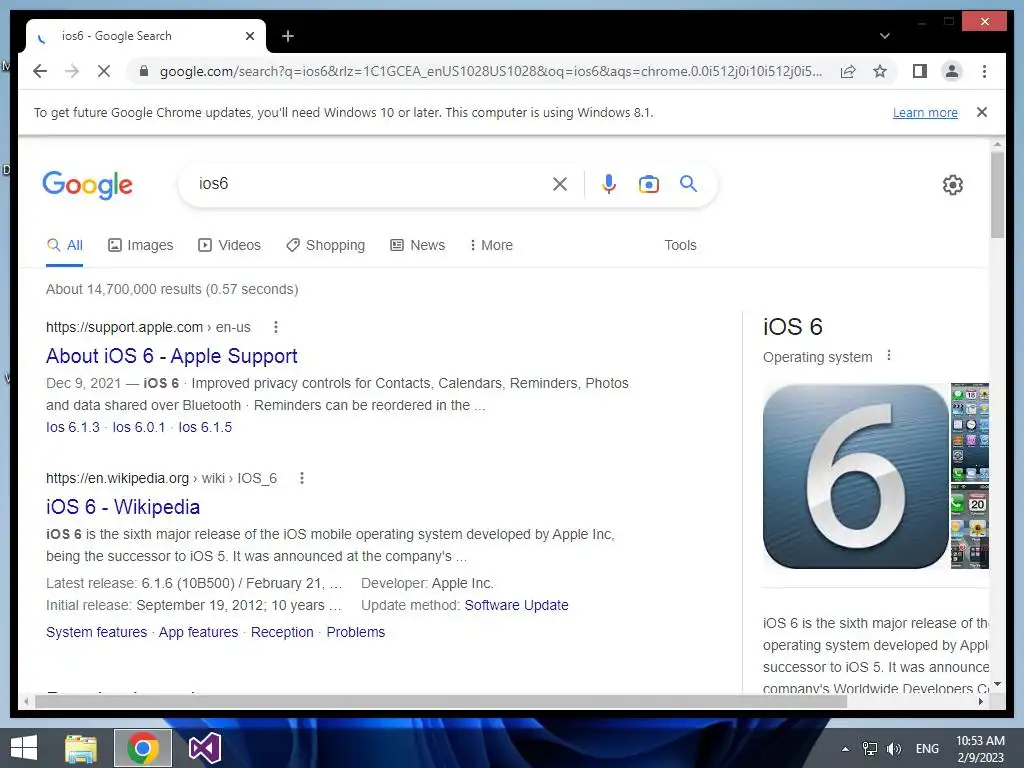Open the Windows Start button
This screenshot has width=1024, height=768.
[x=24, y=748]
